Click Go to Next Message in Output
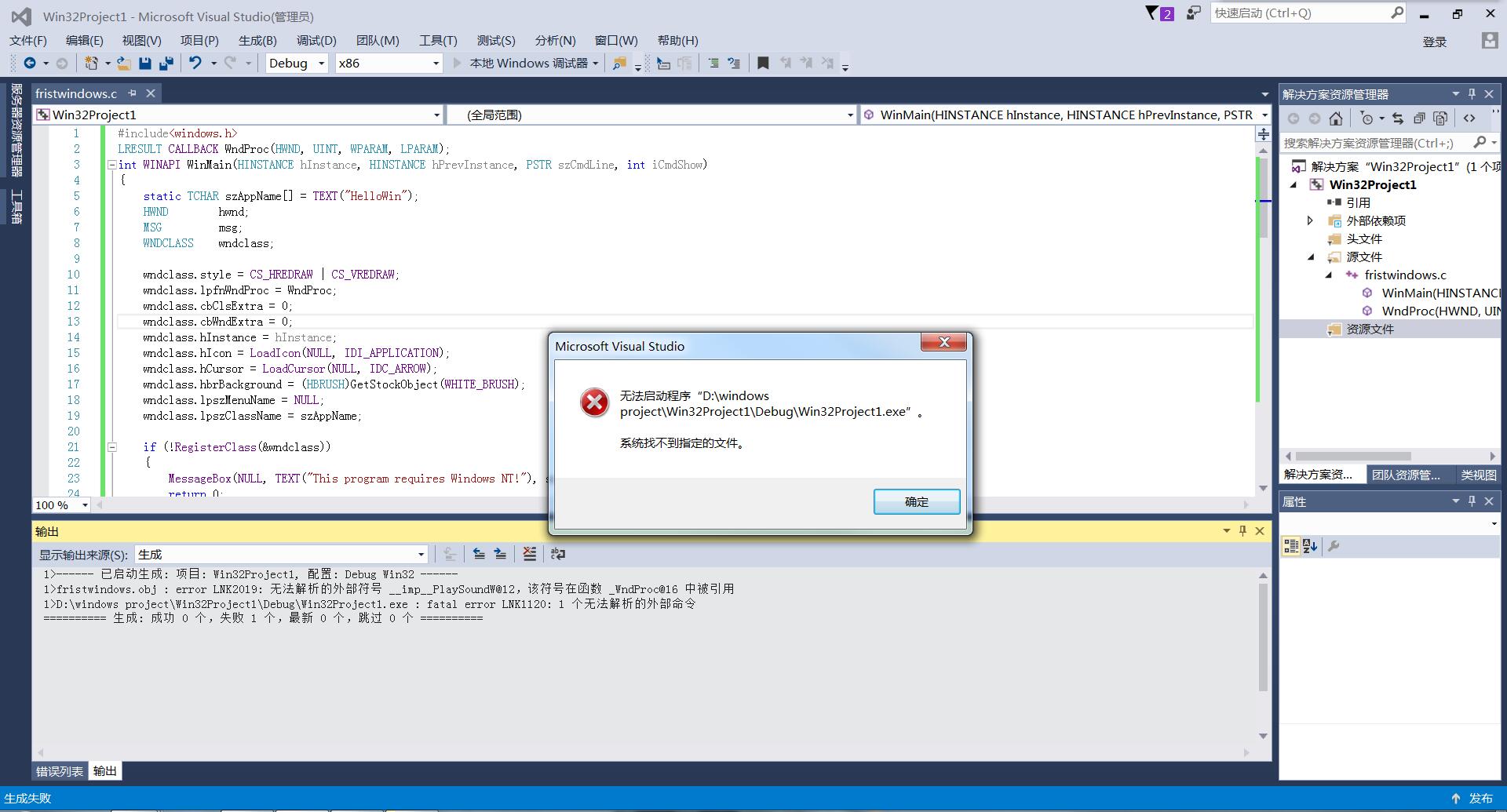This screenshot has height=812, width=1507. [500, 554]
